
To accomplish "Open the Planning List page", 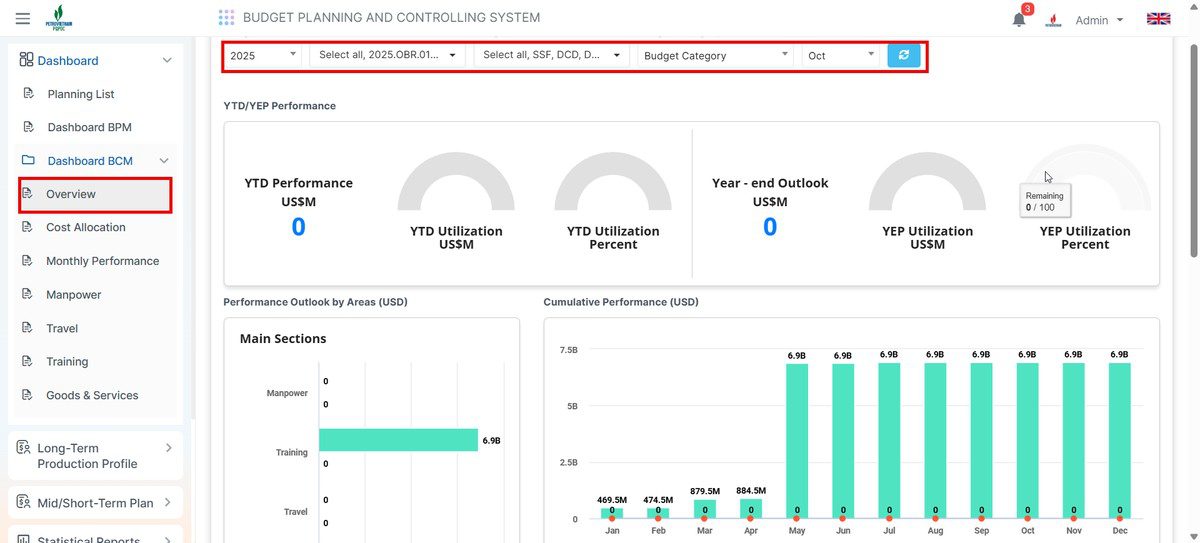I will tap(81, 94).
